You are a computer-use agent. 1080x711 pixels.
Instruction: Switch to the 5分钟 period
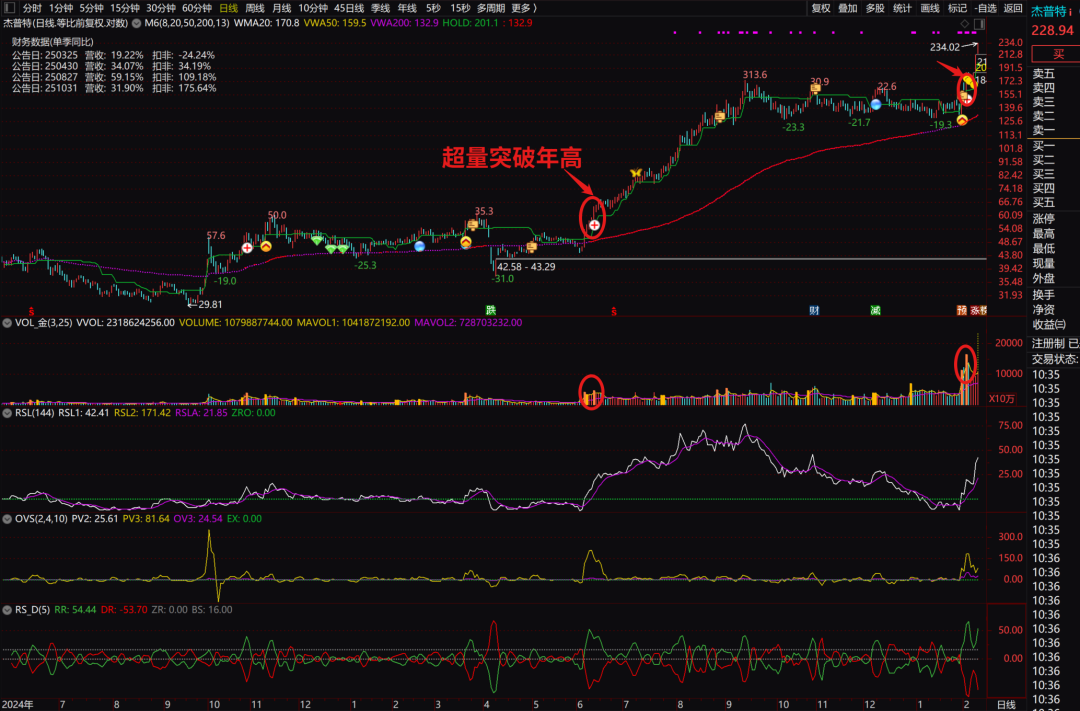pos(91,8)
